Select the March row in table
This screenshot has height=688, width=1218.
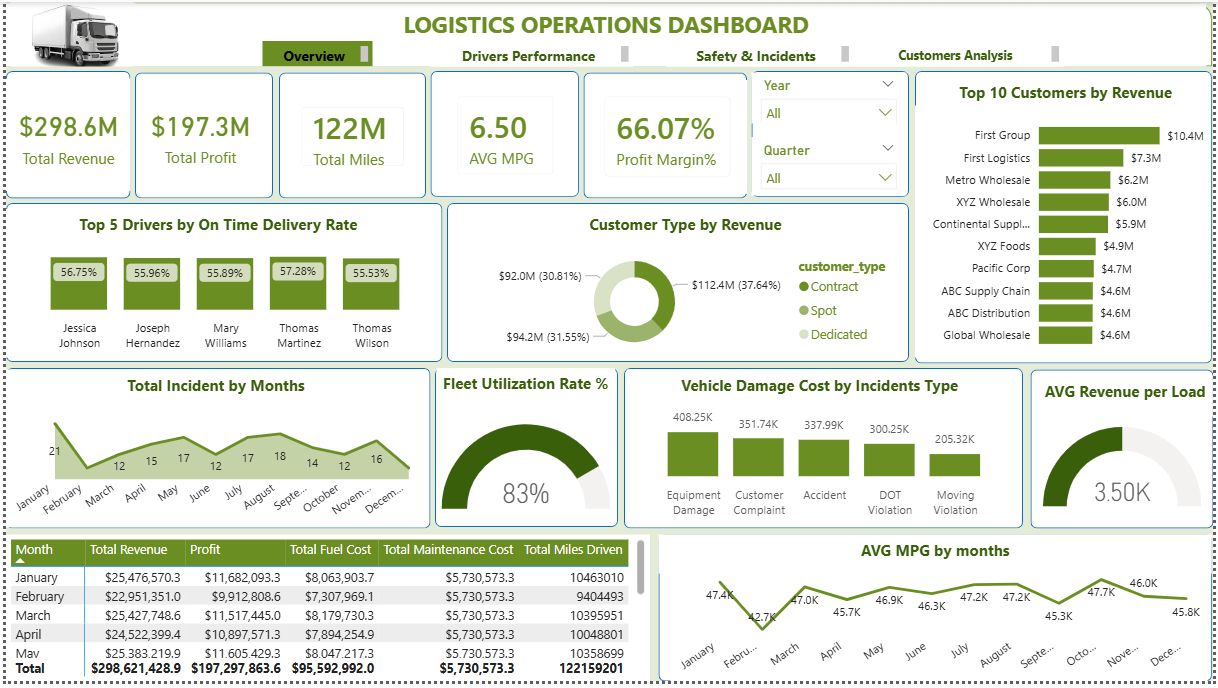[x=319, y=615]
